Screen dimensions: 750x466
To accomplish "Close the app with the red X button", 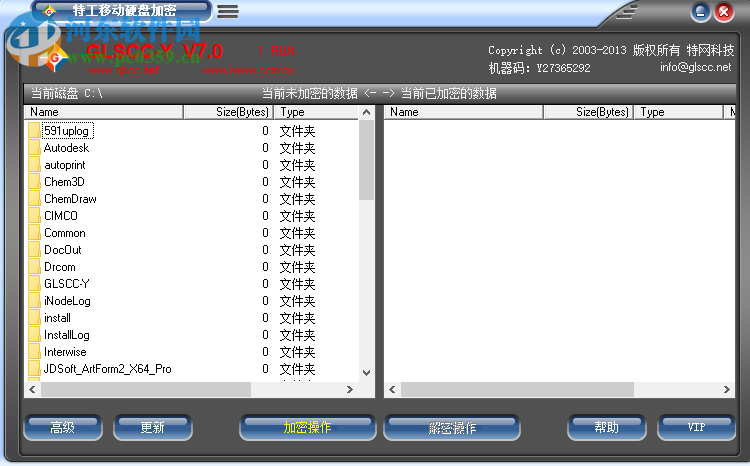I will [724, 11].
